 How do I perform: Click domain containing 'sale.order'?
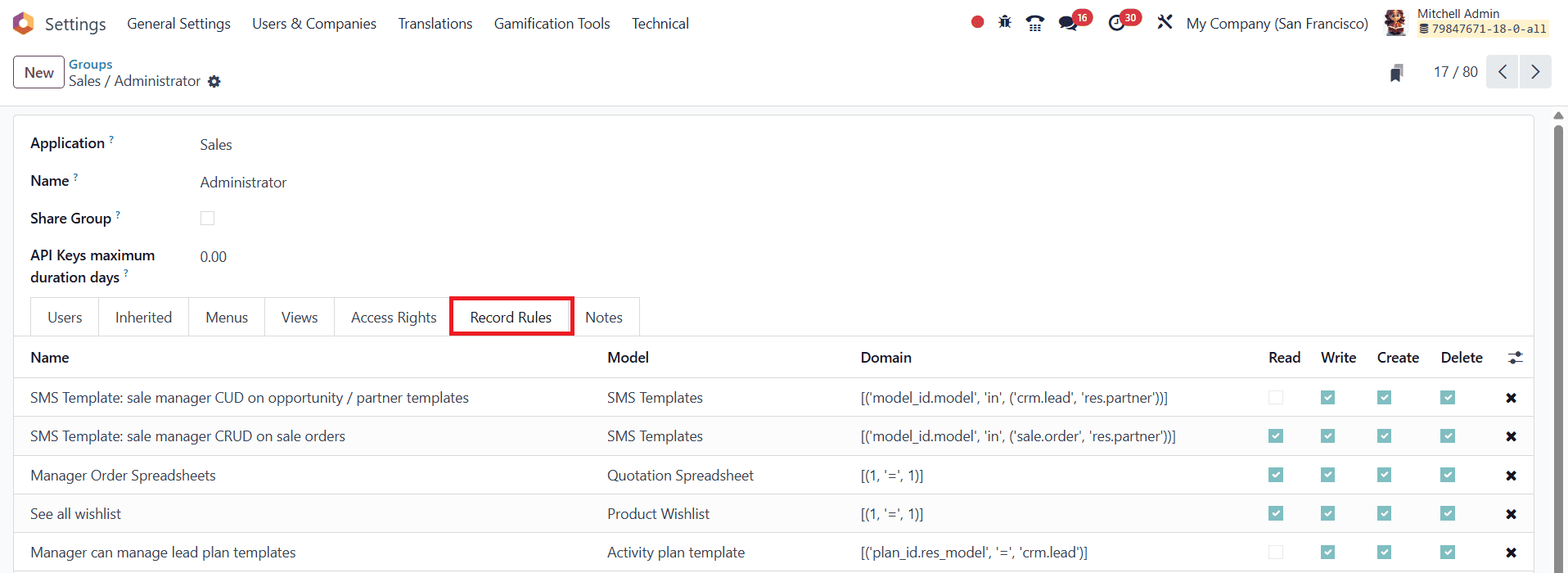1018,436
